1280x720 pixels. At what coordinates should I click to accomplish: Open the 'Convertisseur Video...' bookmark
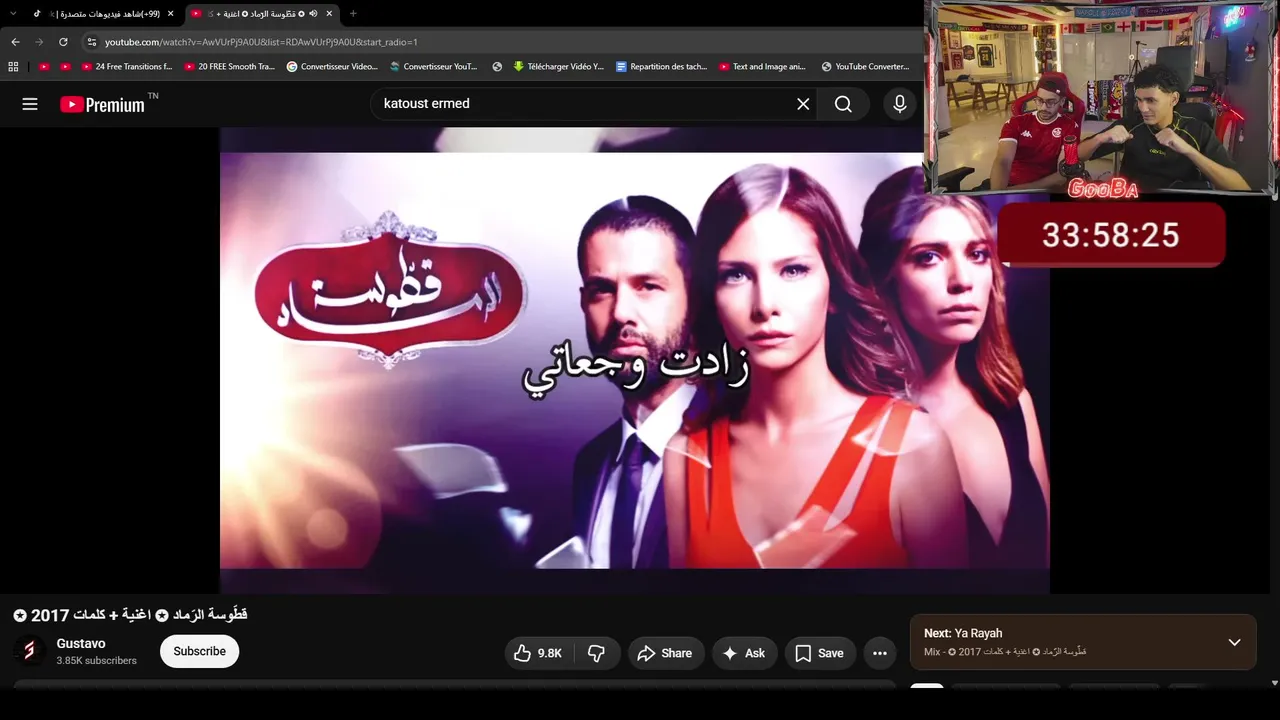(332, 67)
